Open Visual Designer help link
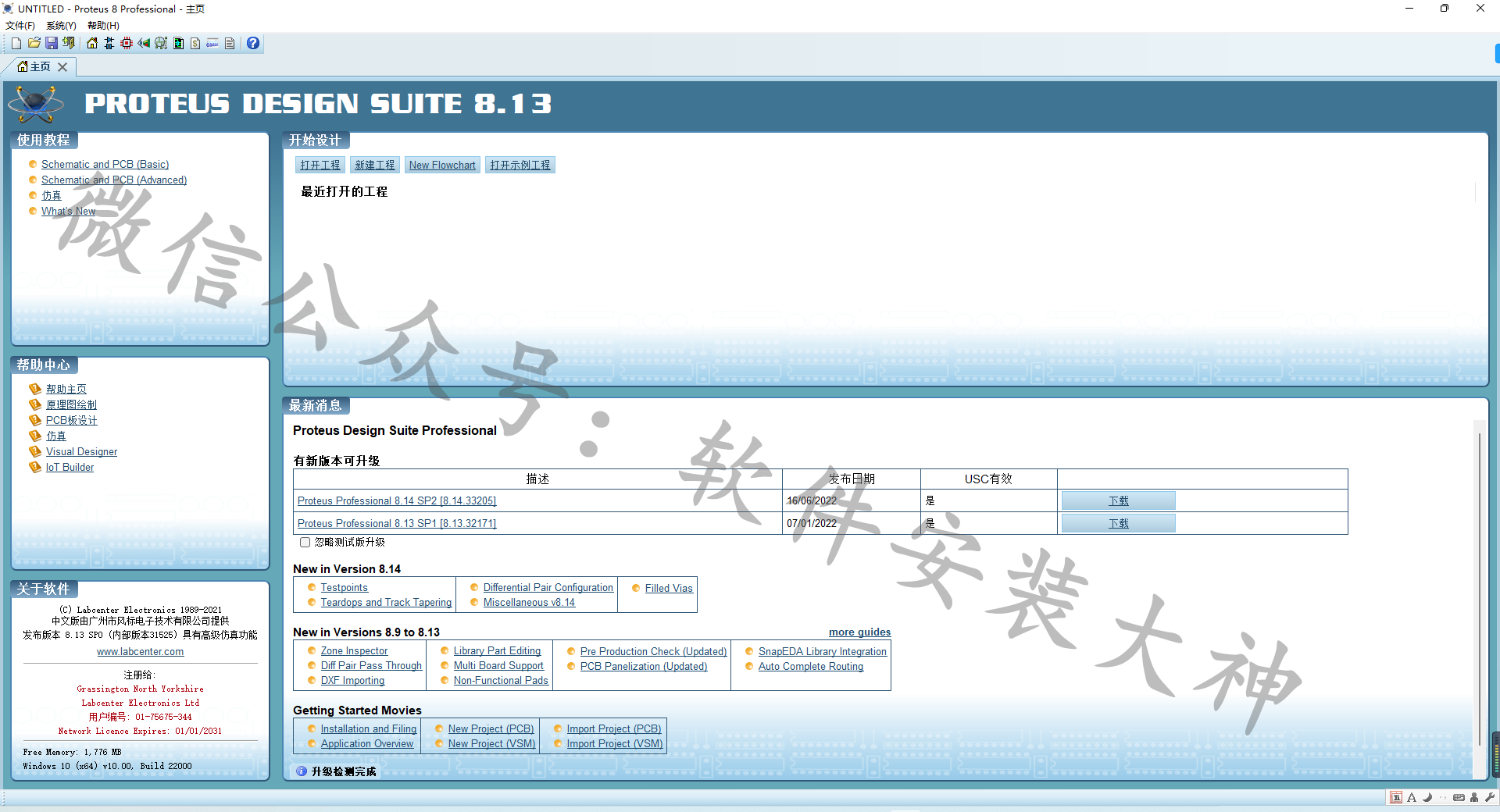This screenshot has width=1500, height=812. (x=81, y=451)
